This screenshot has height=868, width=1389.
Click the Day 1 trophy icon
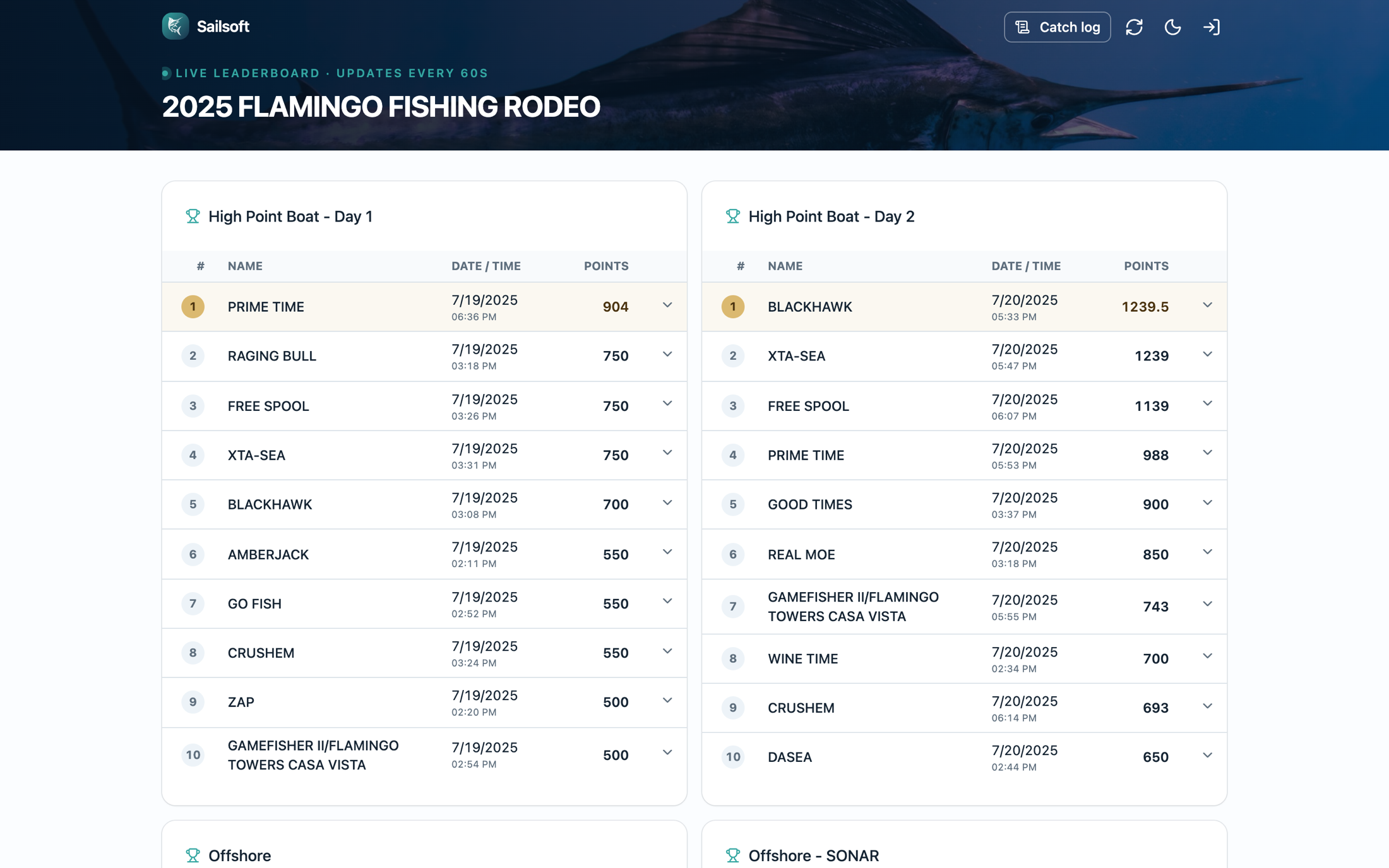coord(193,217)
